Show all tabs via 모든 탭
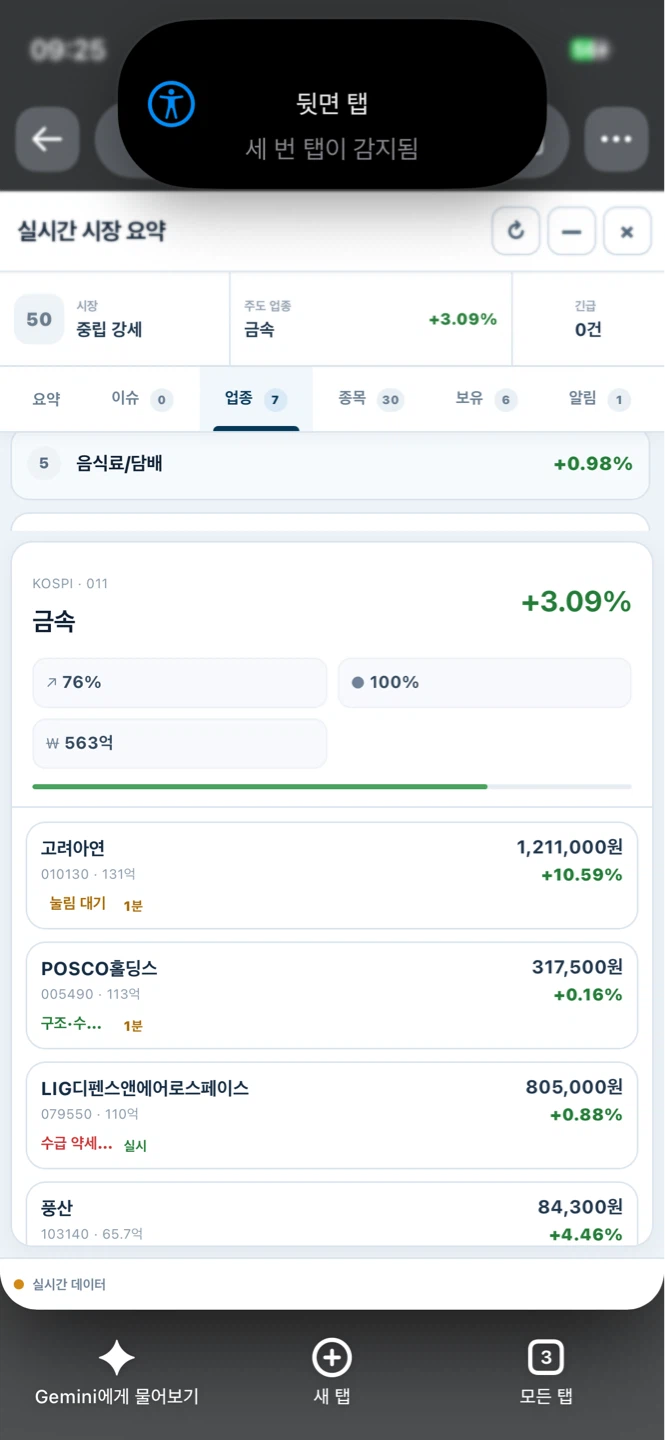Image resolution: width=665 pixels, height=1440 pixels. [x=546, y=1358]
